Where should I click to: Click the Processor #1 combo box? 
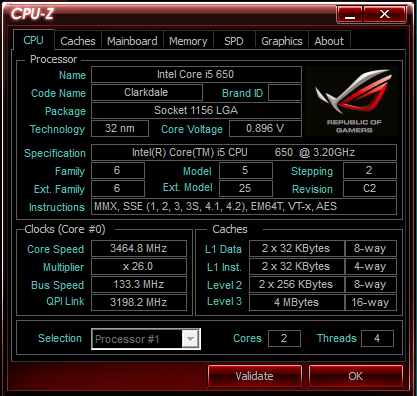[x=146, y=339]
